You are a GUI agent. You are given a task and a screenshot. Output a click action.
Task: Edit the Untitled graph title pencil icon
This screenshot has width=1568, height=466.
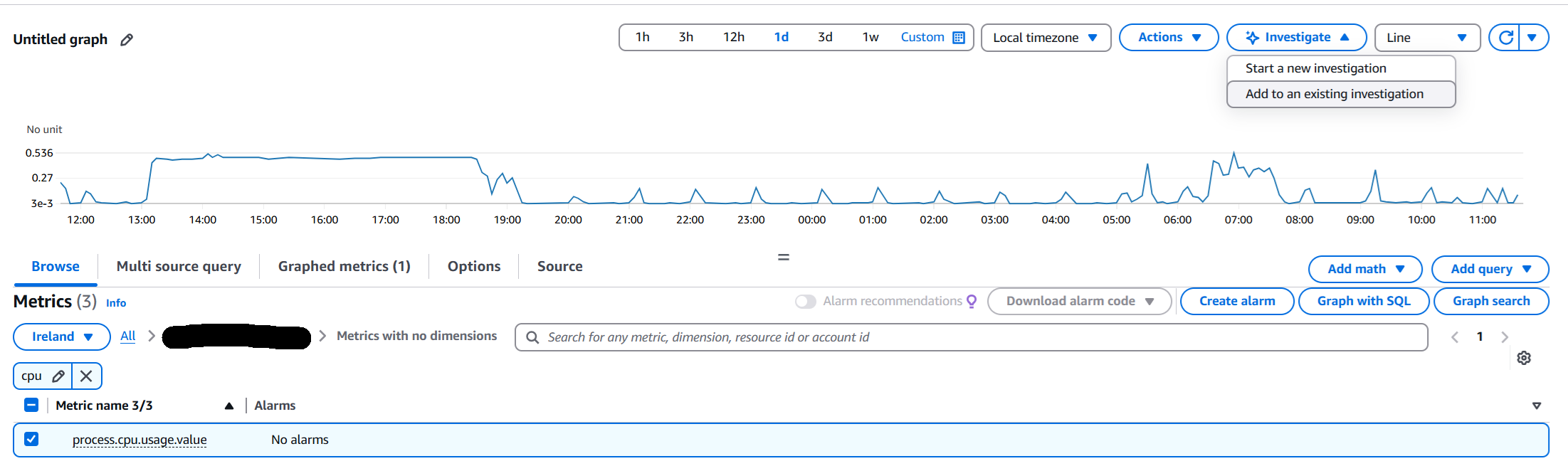127,40
